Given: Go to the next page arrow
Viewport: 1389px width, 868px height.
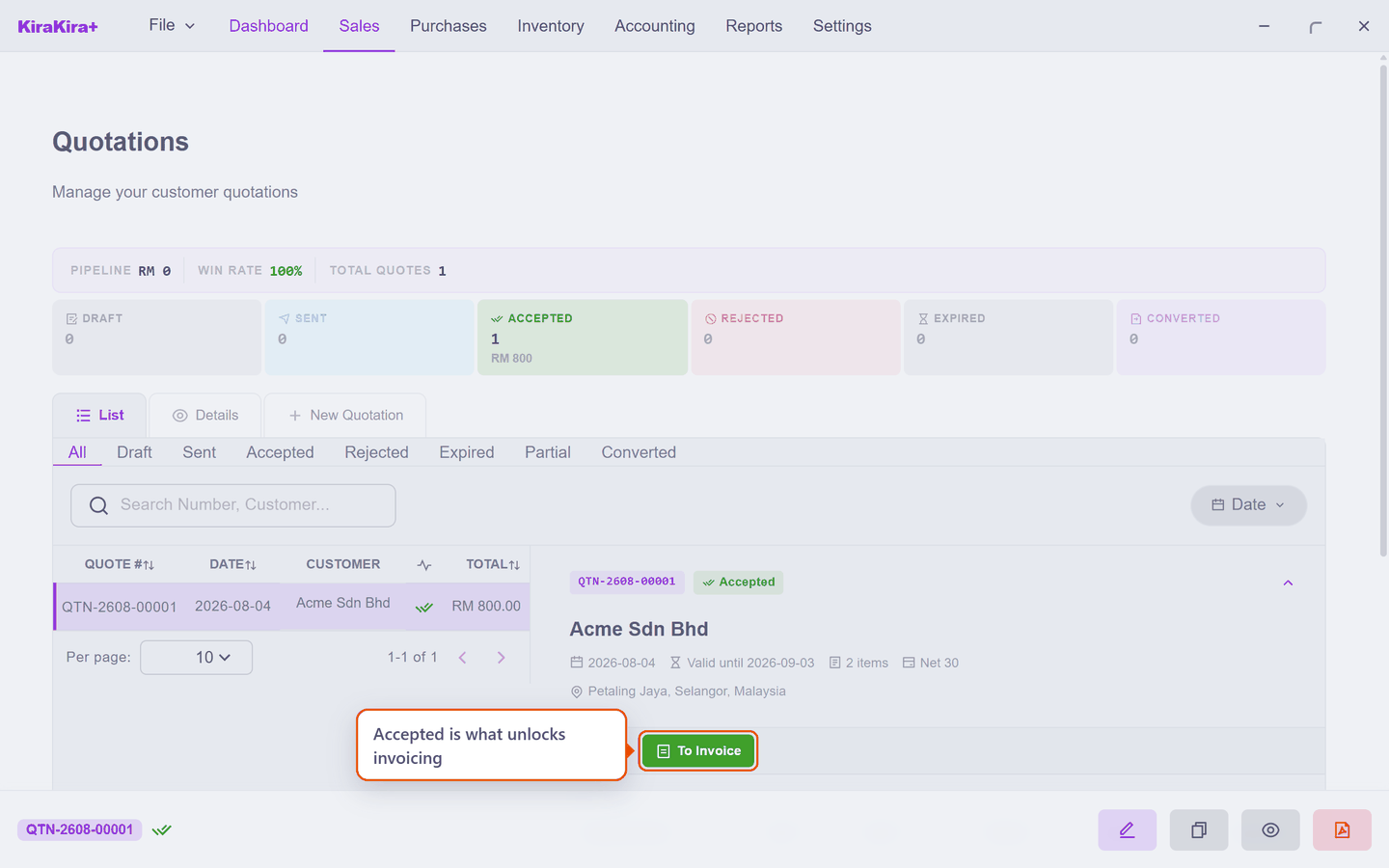Looking at the screenshot, I should pyautogui.click(x=501, y=658).
